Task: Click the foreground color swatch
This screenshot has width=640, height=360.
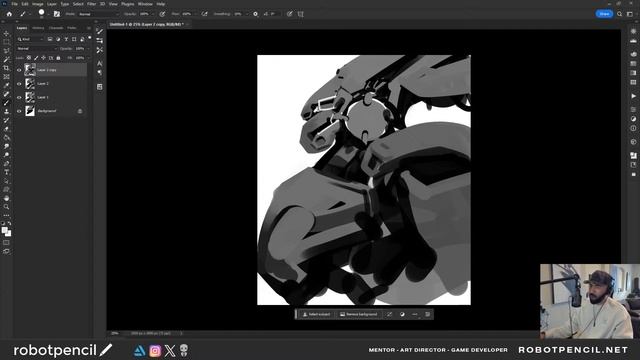Action: point(4,231)
